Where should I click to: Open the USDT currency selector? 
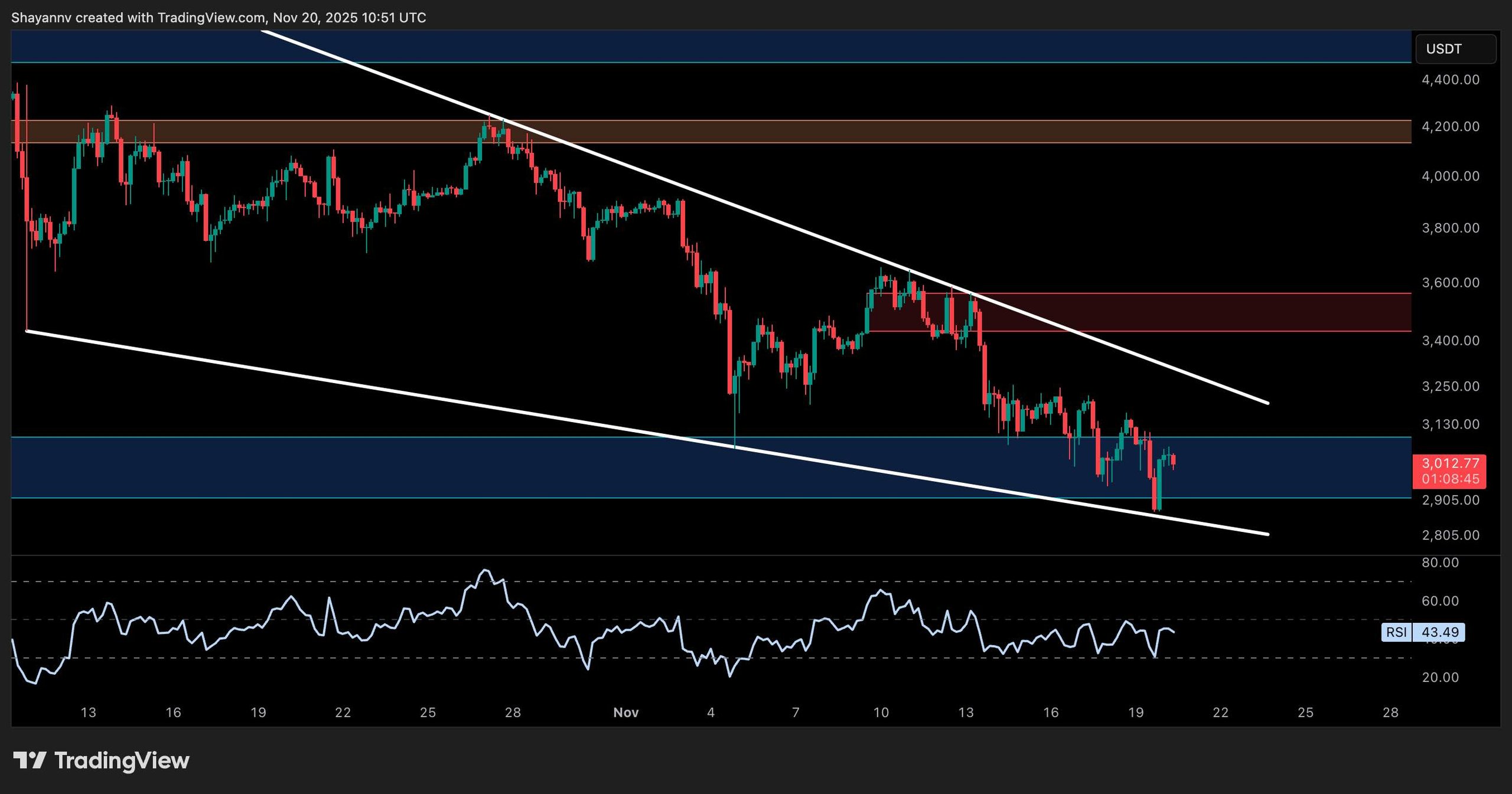point(1455,49)
